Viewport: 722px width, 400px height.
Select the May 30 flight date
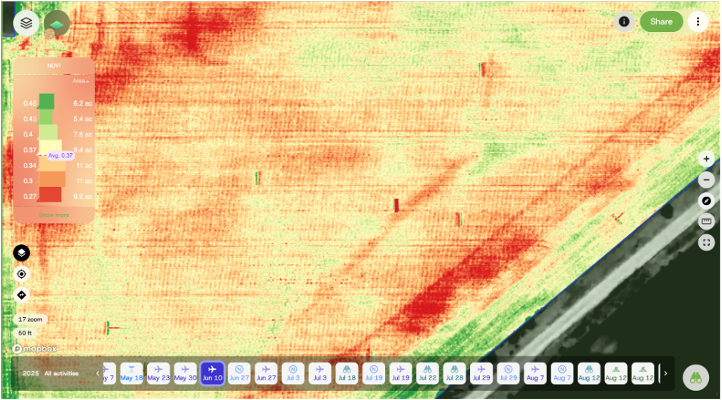[185, 373]
